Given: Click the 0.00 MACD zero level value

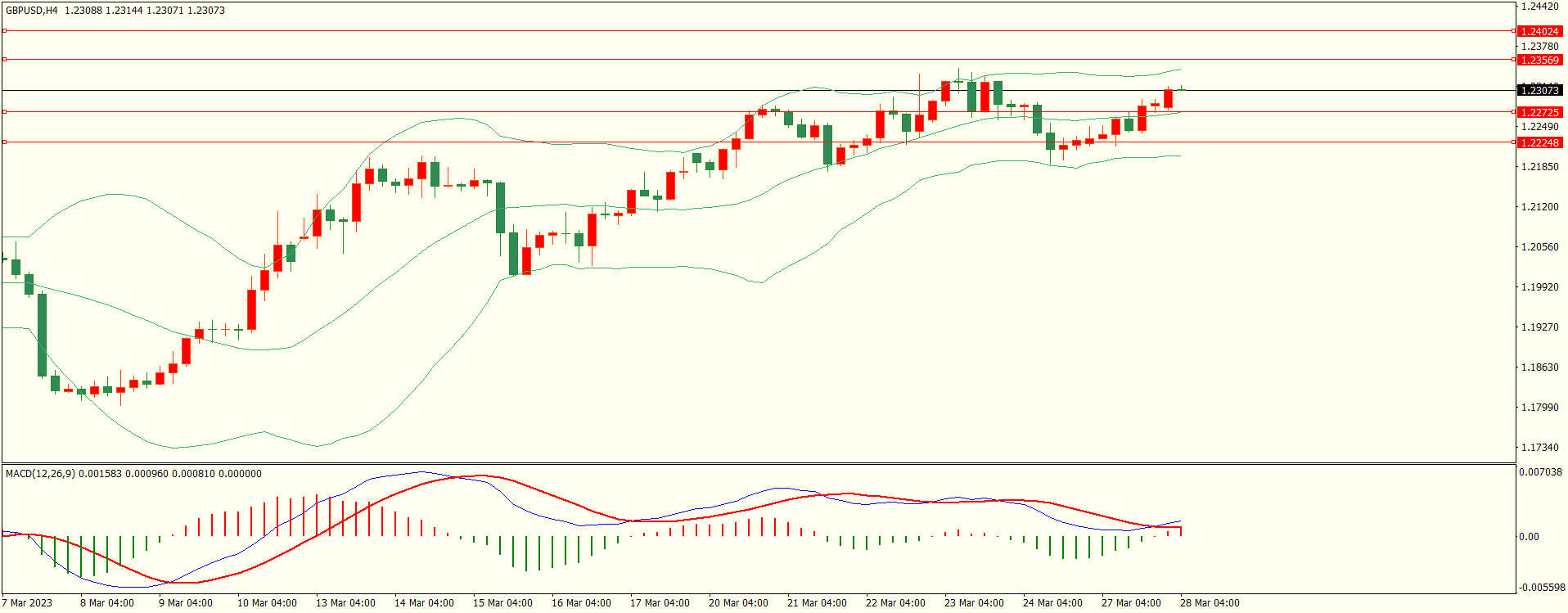Looking at the screenshot, I should point(1529,537).
